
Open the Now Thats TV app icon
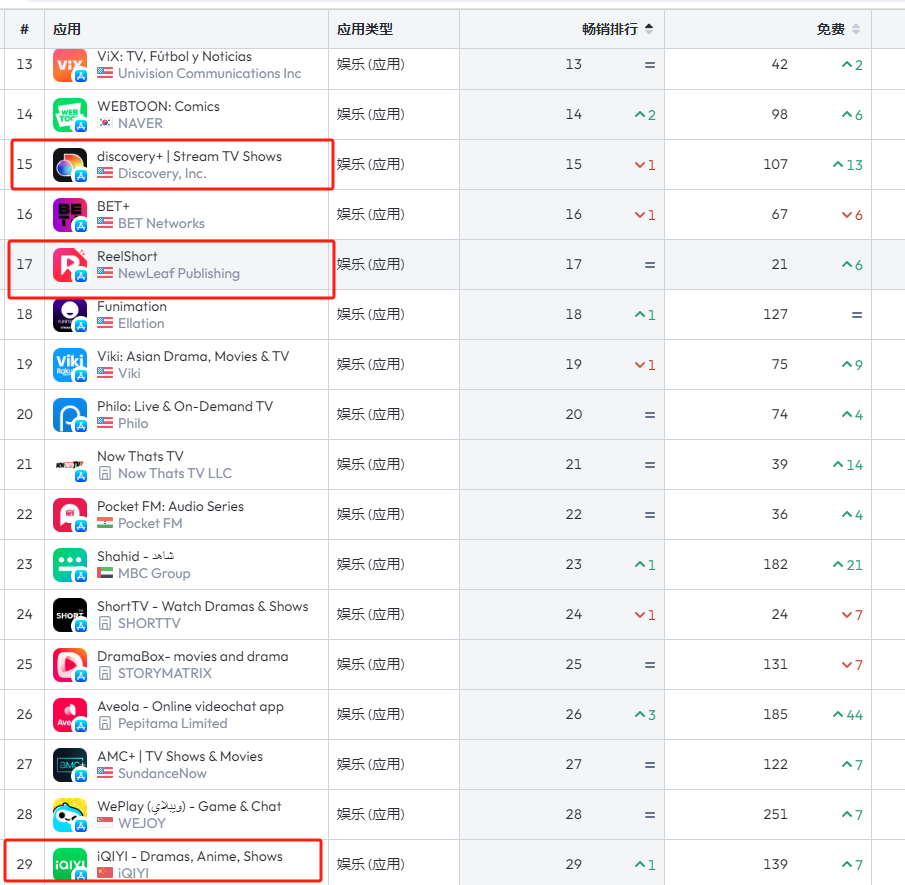pos(70,465)
